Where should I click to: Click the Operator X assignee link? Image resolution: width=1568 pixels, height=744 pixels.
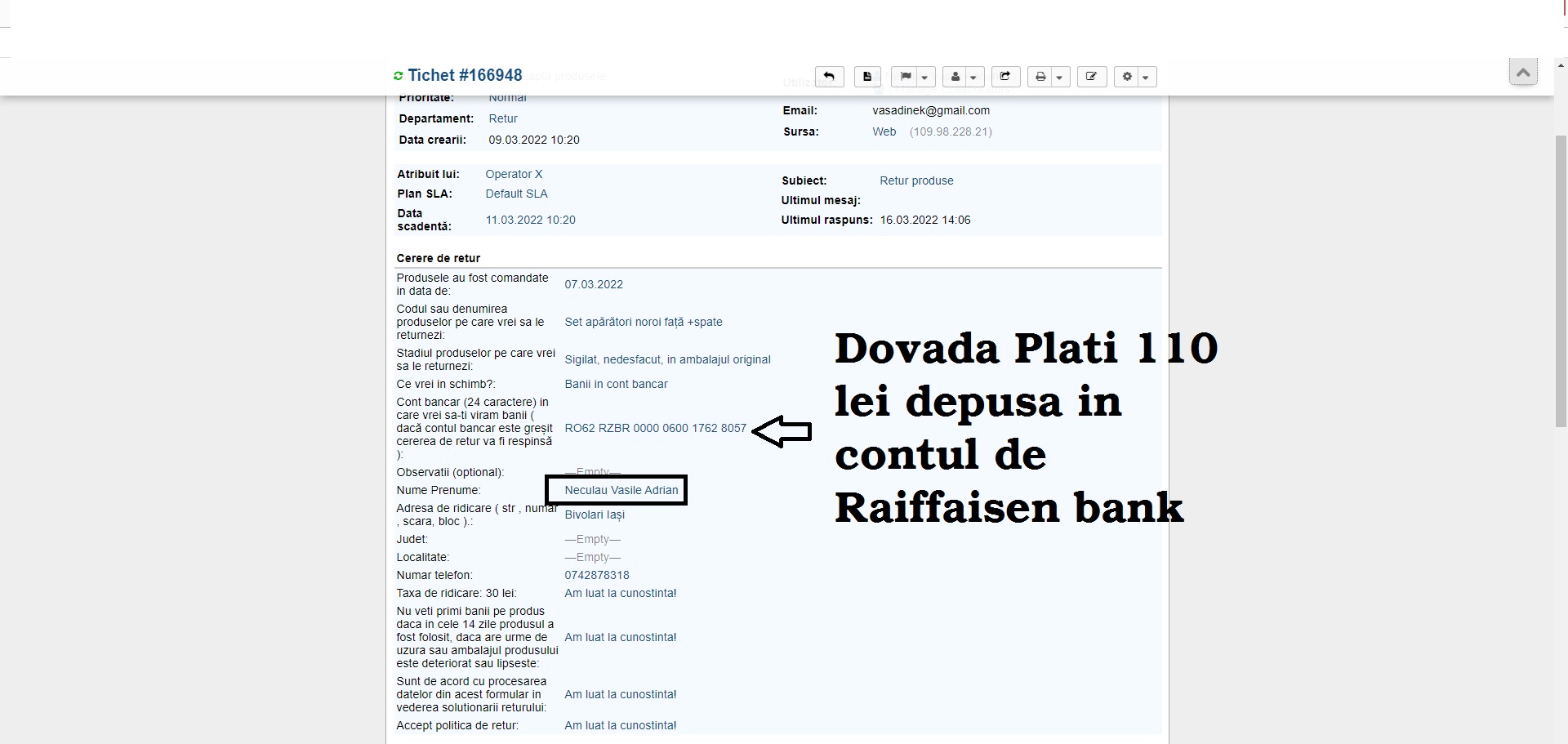pyautogui.click(x=514, y=174)
